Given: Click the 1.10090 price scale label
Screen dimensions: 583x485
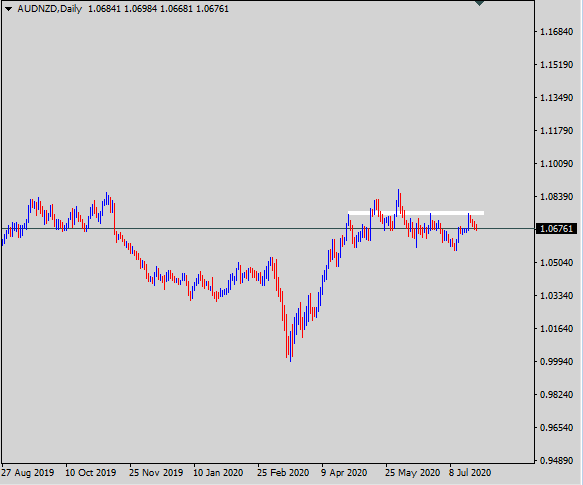Looking at the screenshot, I should 556,164.
